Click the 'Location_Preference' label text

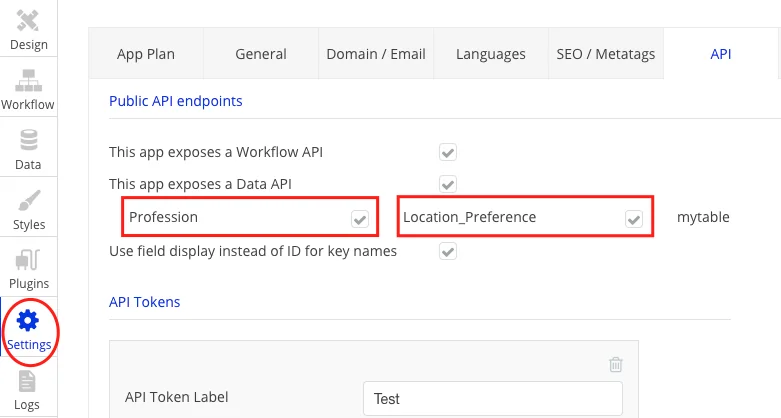click(470, 217)
